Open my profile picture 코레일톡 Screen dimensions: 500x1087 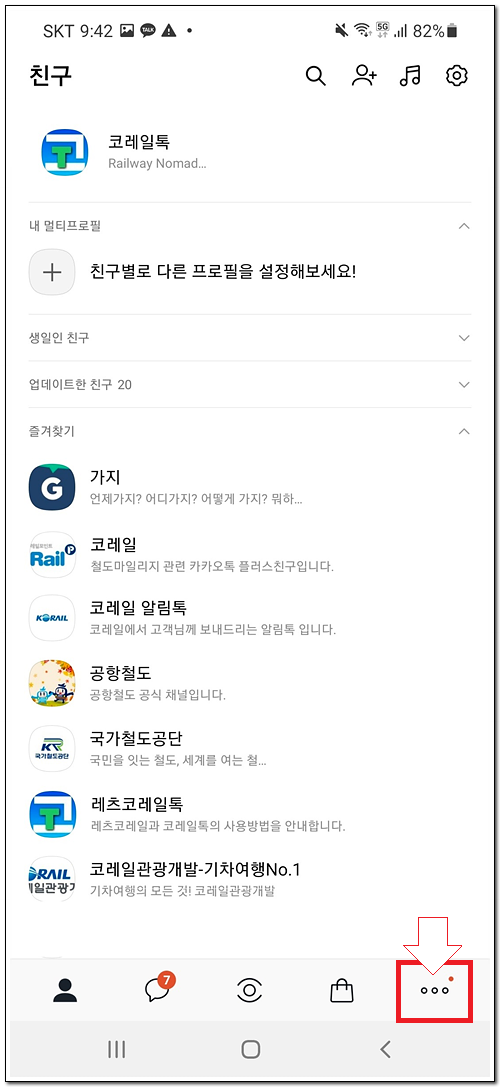tap(64, 152)
